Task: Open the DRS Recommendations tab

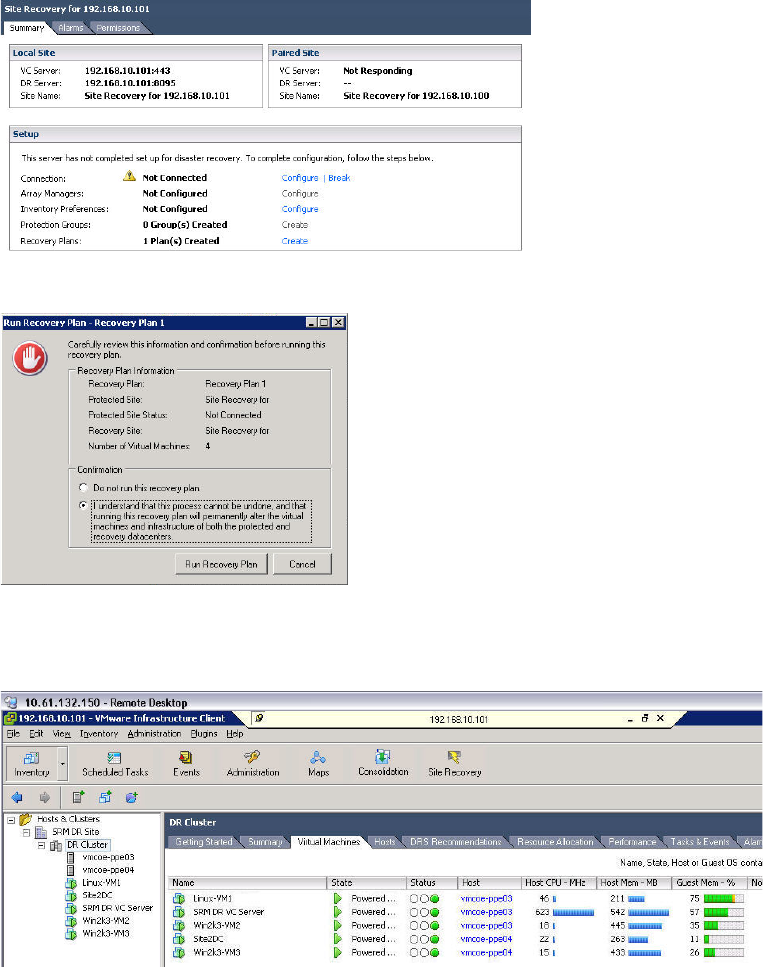Action: (456, 842)
